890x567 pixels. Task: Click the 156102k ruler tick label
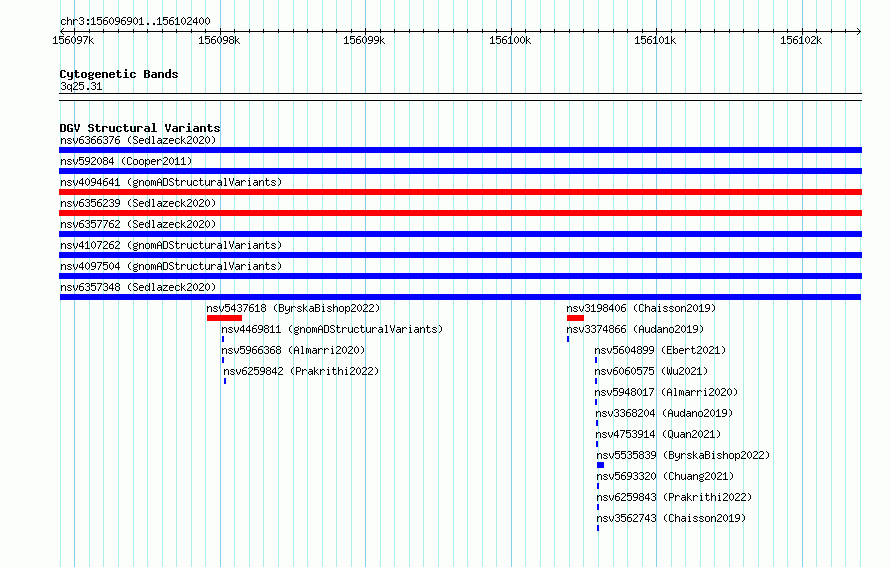801,40
